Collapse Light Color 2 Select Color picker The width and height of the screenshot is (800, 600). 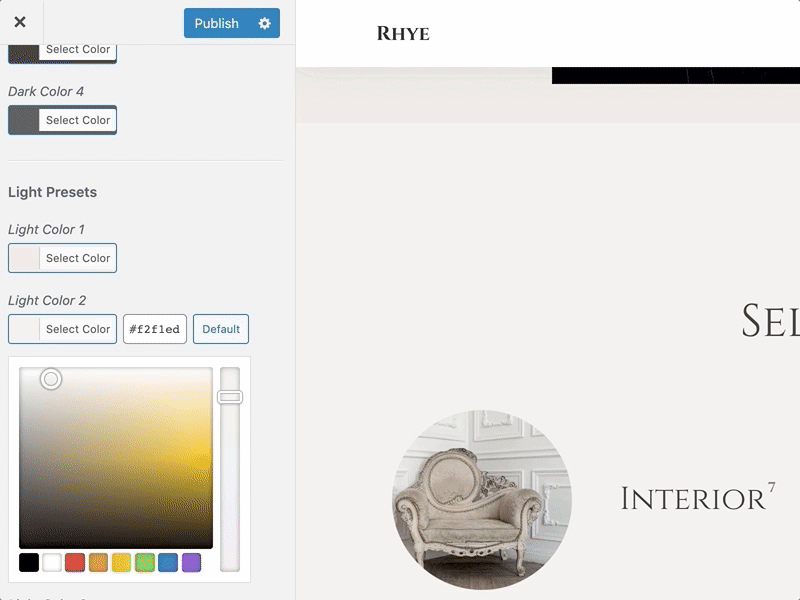pos(62,329)
